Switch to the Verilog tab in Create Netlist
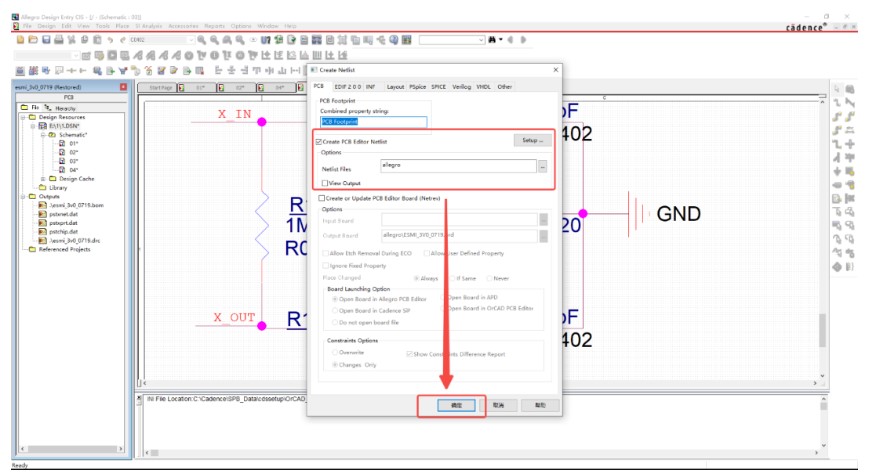Viewport: 871px width, 475px height. pyautogui.click(x=462, y=87)
